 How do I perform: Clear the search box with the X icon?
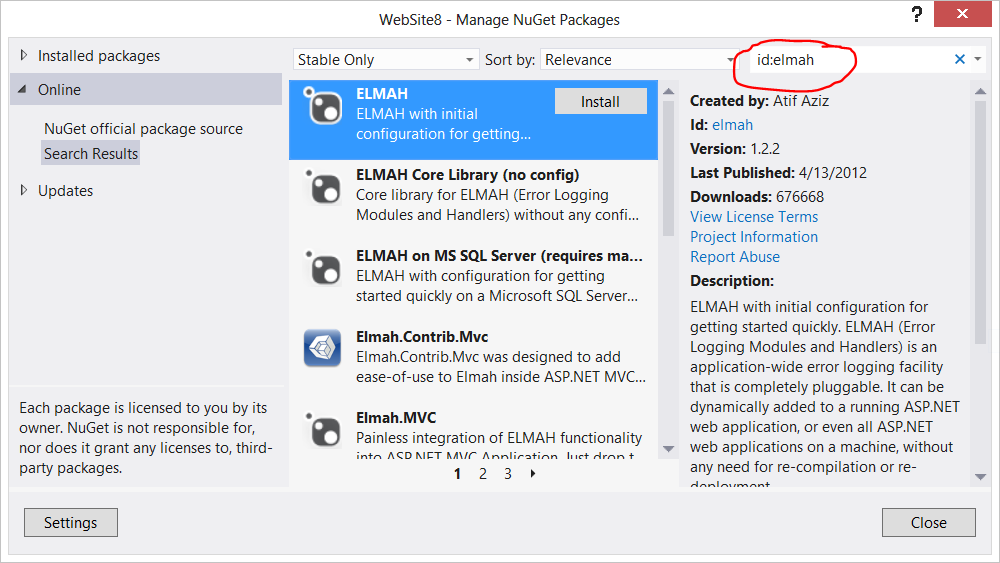pyautogui.click(x=960, y=60)
